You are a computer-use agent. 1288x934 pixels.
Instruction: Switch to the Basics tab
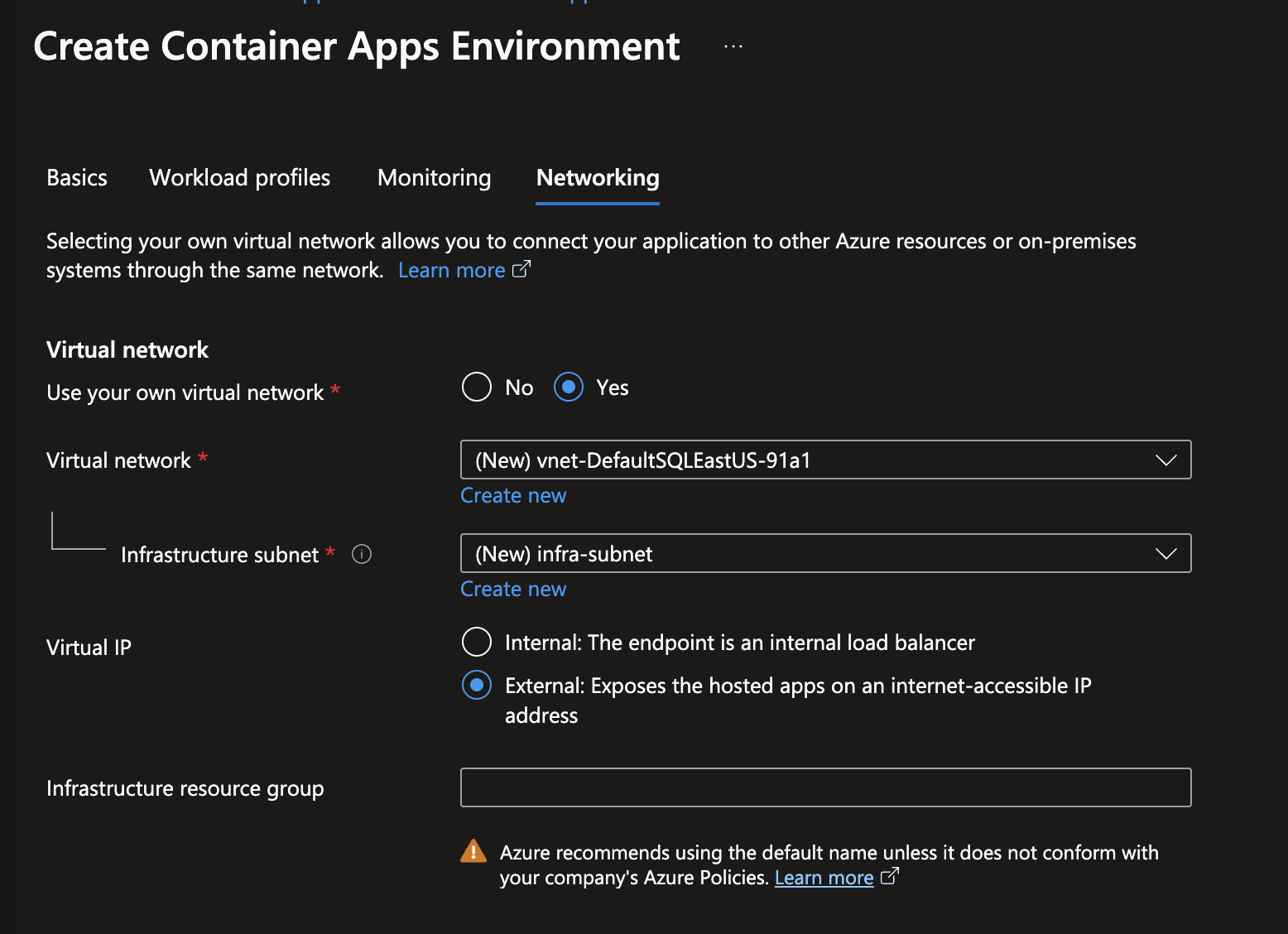[x=76, y=177]
